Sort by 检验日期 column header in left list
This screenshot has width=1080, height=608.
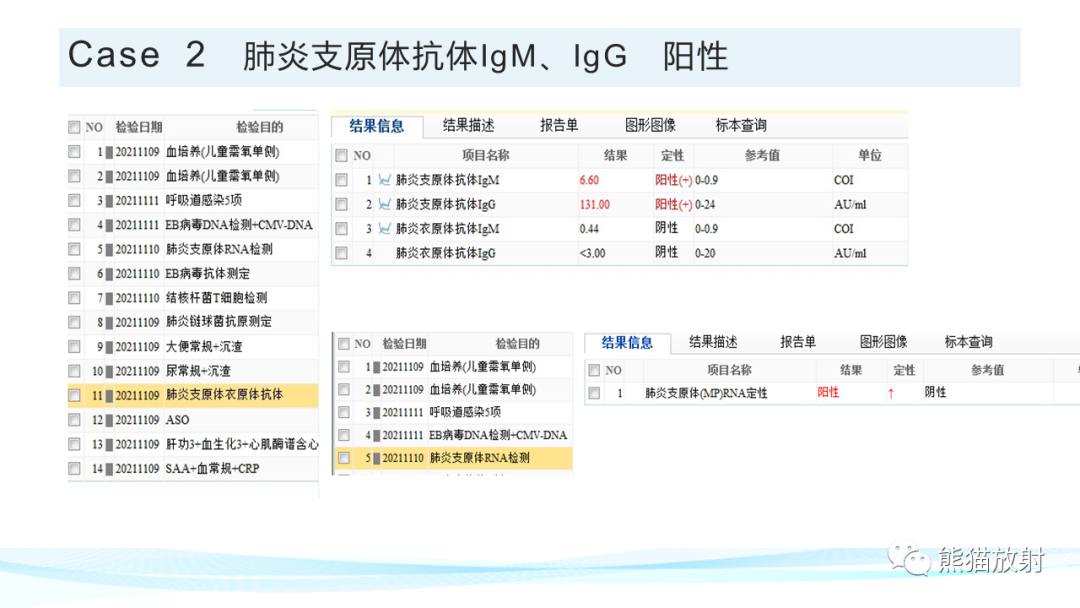(x=138, y=127)
